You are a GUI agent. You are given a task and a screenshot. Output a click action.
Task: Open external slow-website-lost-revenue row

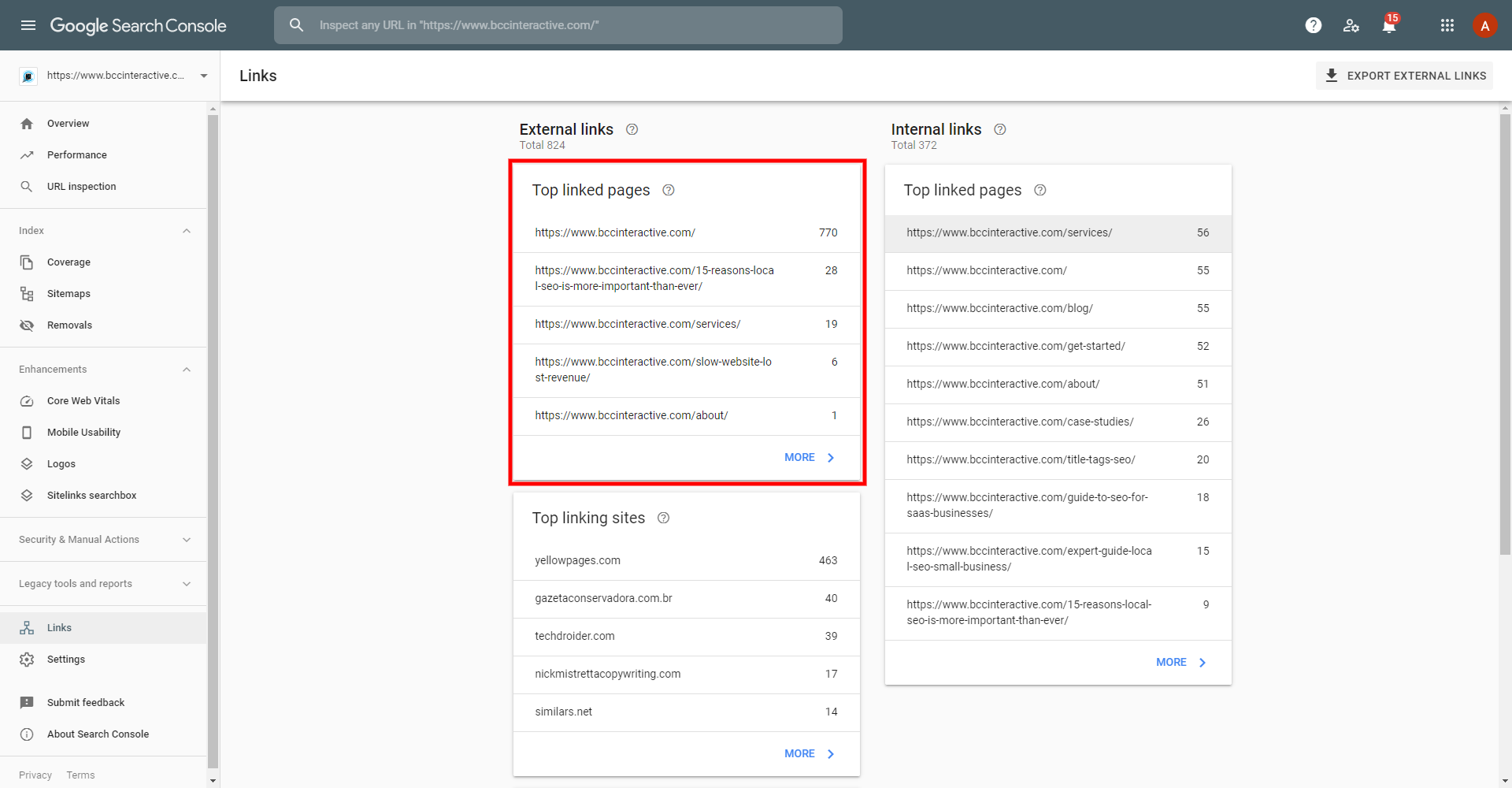tap(687, 370)
